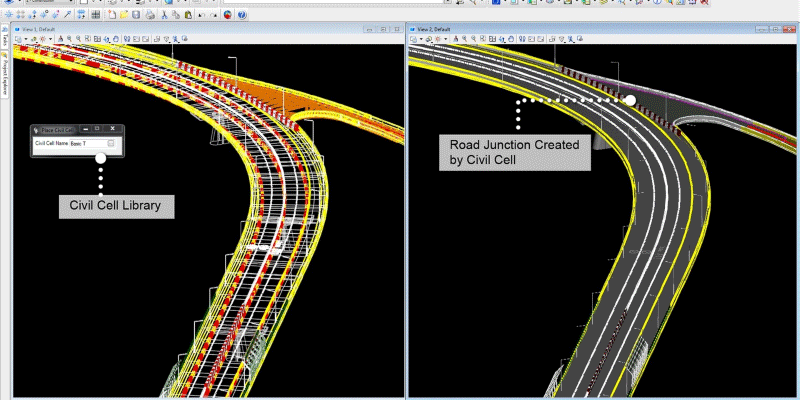This screenshot has width=800, height=400.
Task: Click the Save disk icon
Action: [x=136, y=16]
